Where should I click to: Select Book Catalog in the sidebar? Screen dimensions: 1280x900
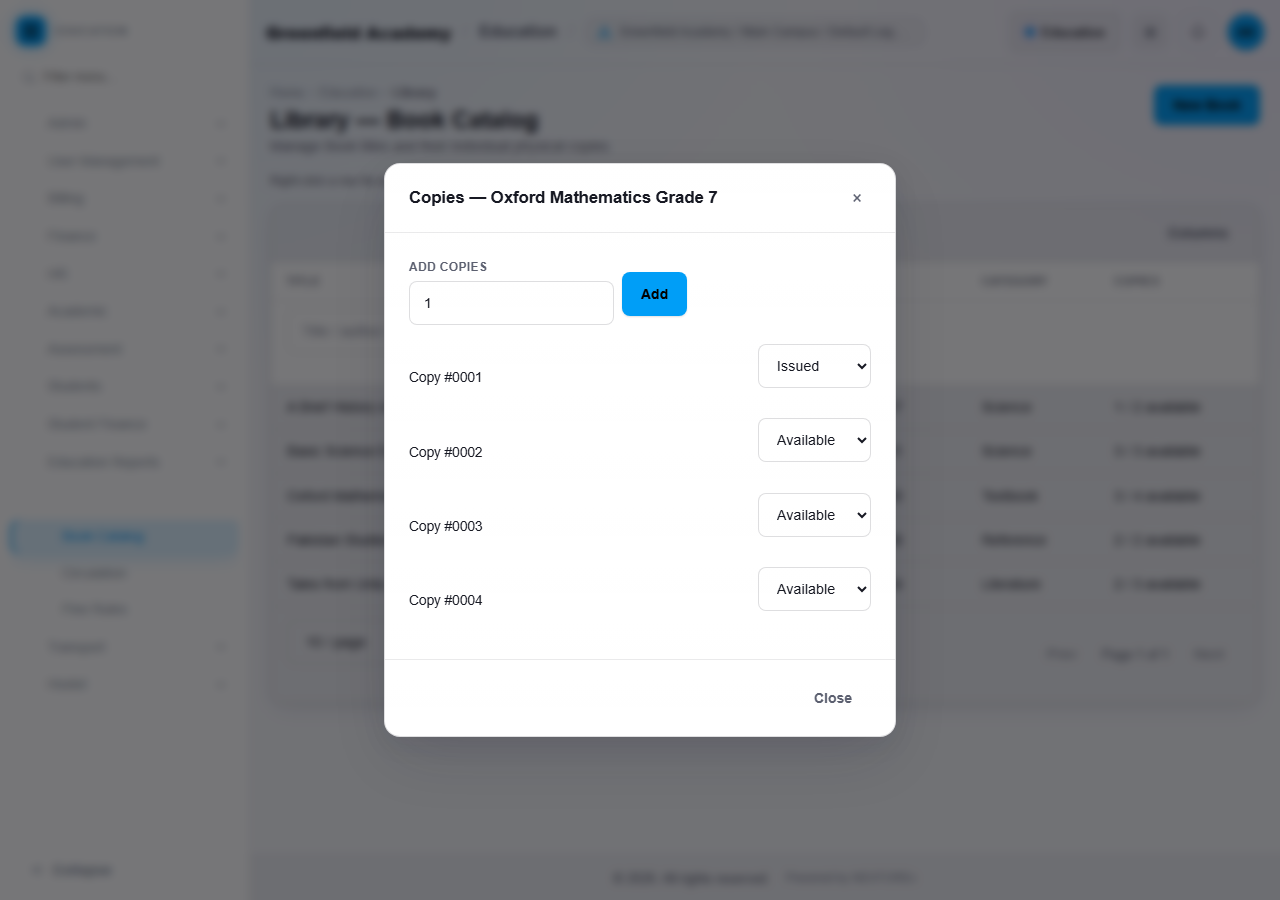tap(123, 537)
